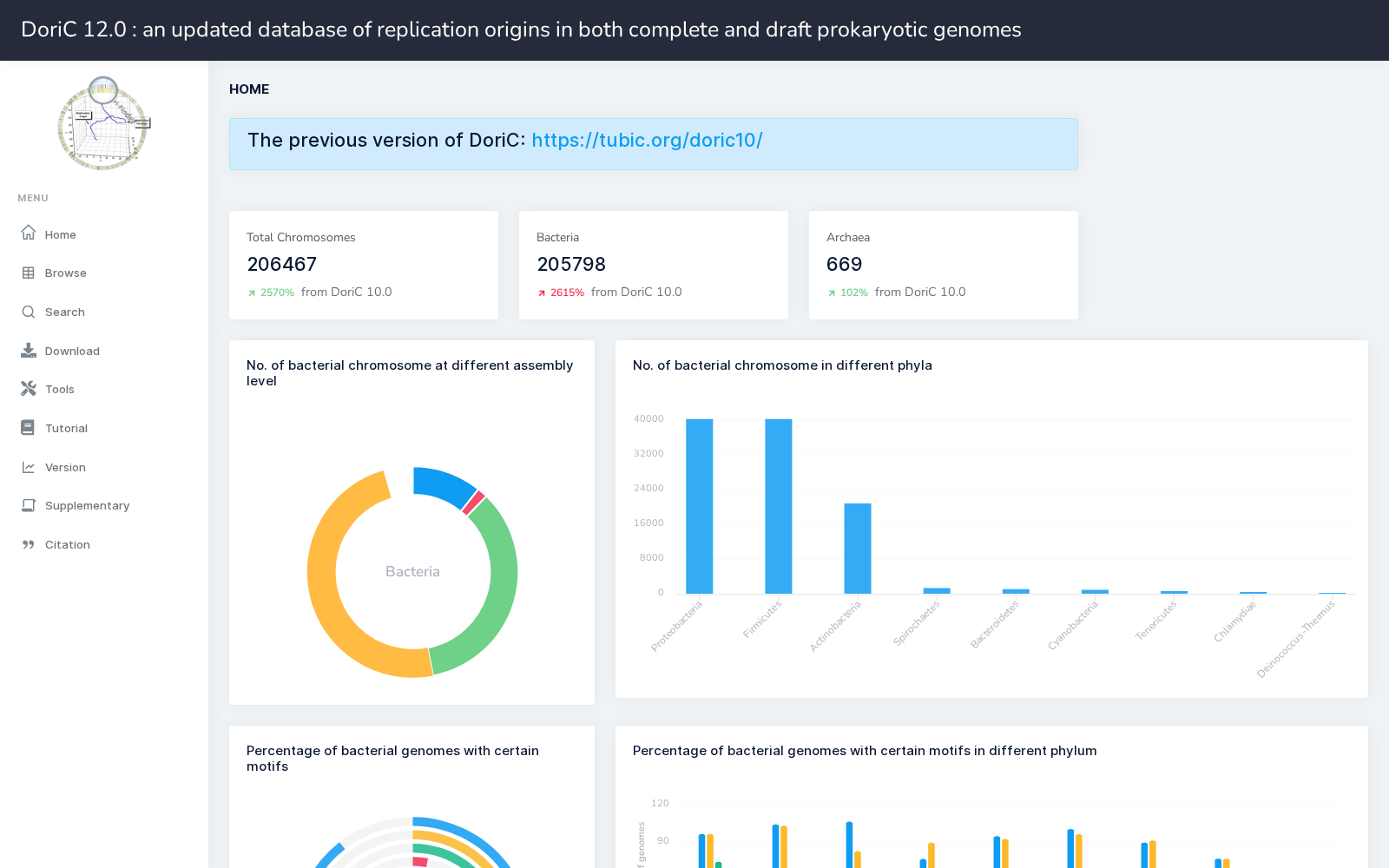Click the Supplementary laptop icon
The height and width of the screenshot is (868, 1389).
29,505
